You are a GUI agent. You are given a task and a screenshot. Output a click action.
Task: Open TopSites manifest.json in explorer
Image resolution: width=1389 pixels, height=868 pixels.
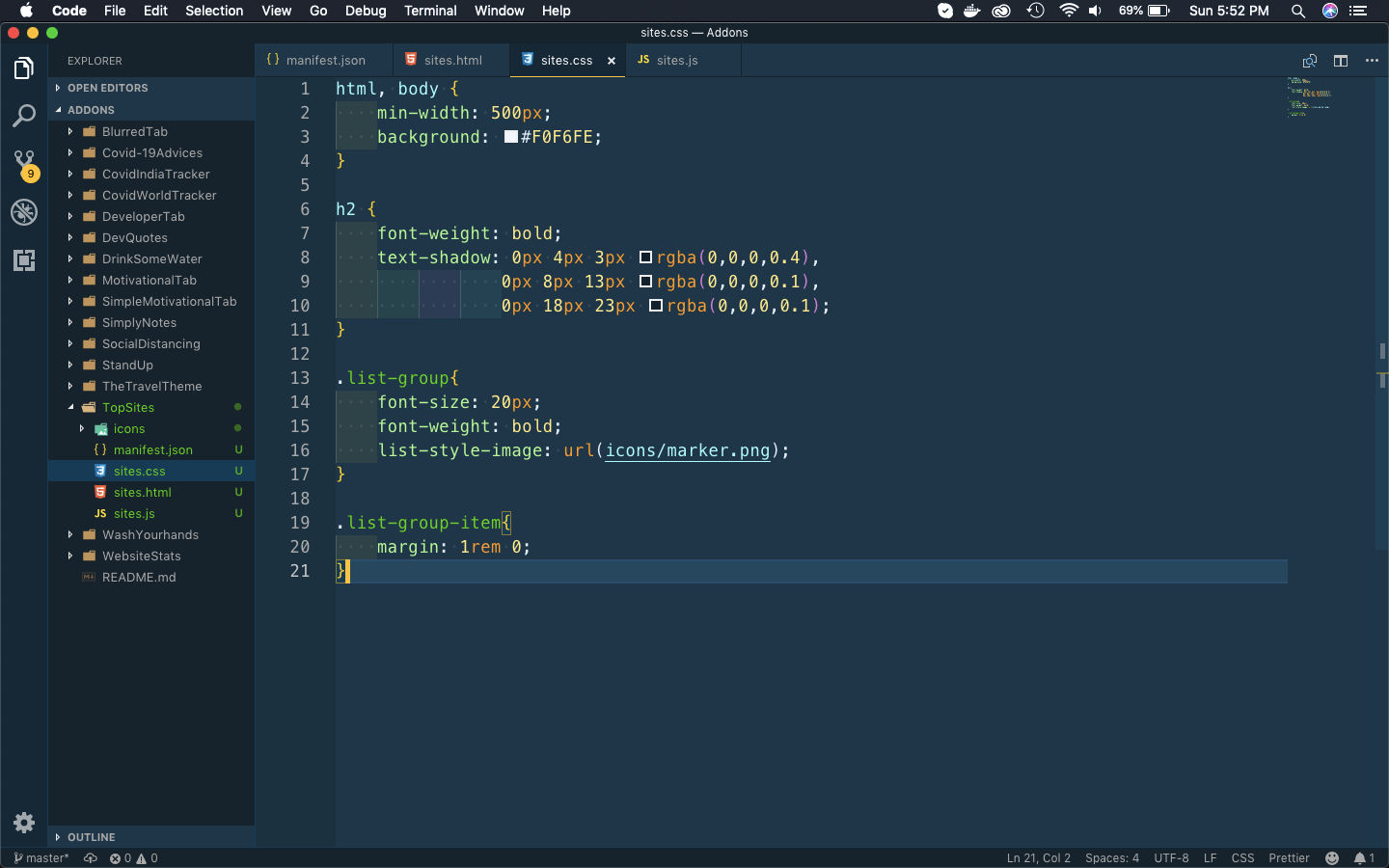[151, 449]
